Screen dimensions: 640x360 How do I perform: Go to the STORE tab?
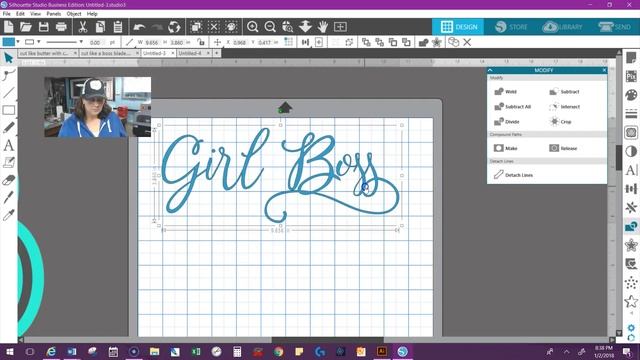click(x=511, y=27)
